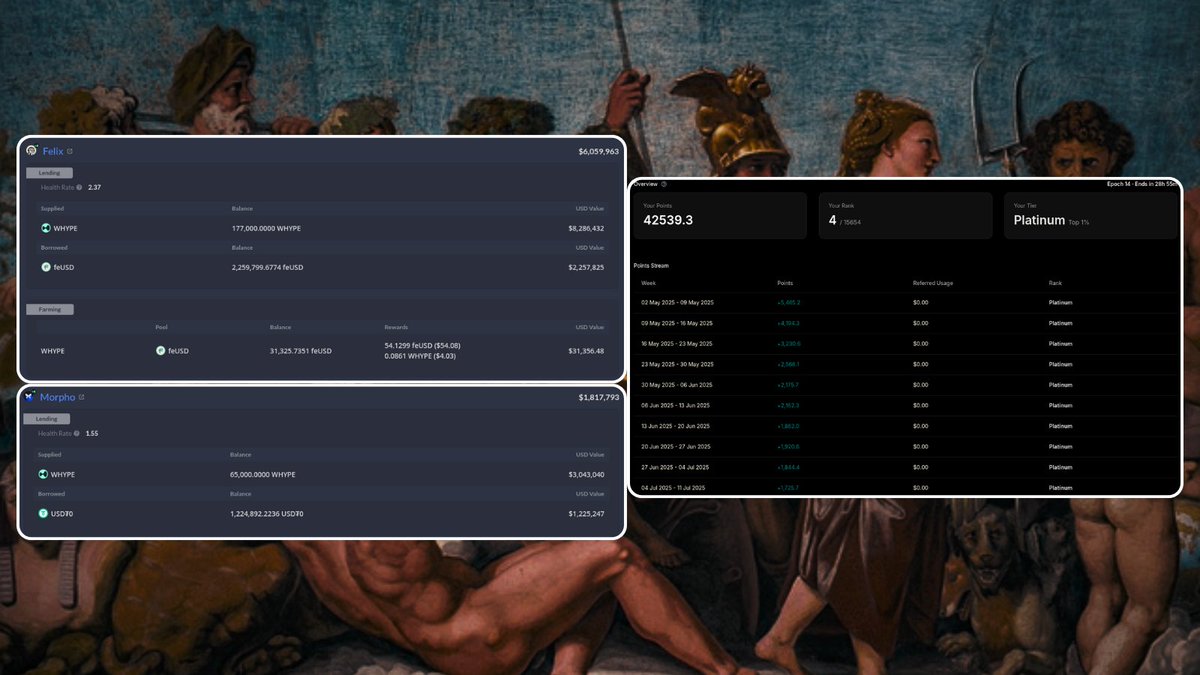This screenshot has height=675, width=1200.
Task: Click Platinum rank in the 16 May week row
Action: point(1060,343)
